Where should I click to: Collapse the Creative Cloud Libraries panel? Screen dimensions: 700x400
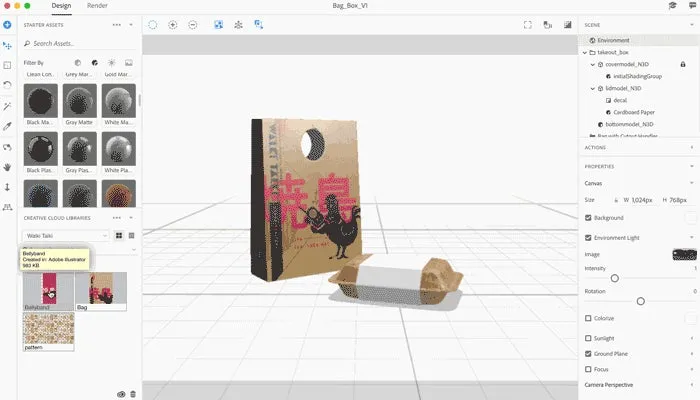click(x=131, y=218)
